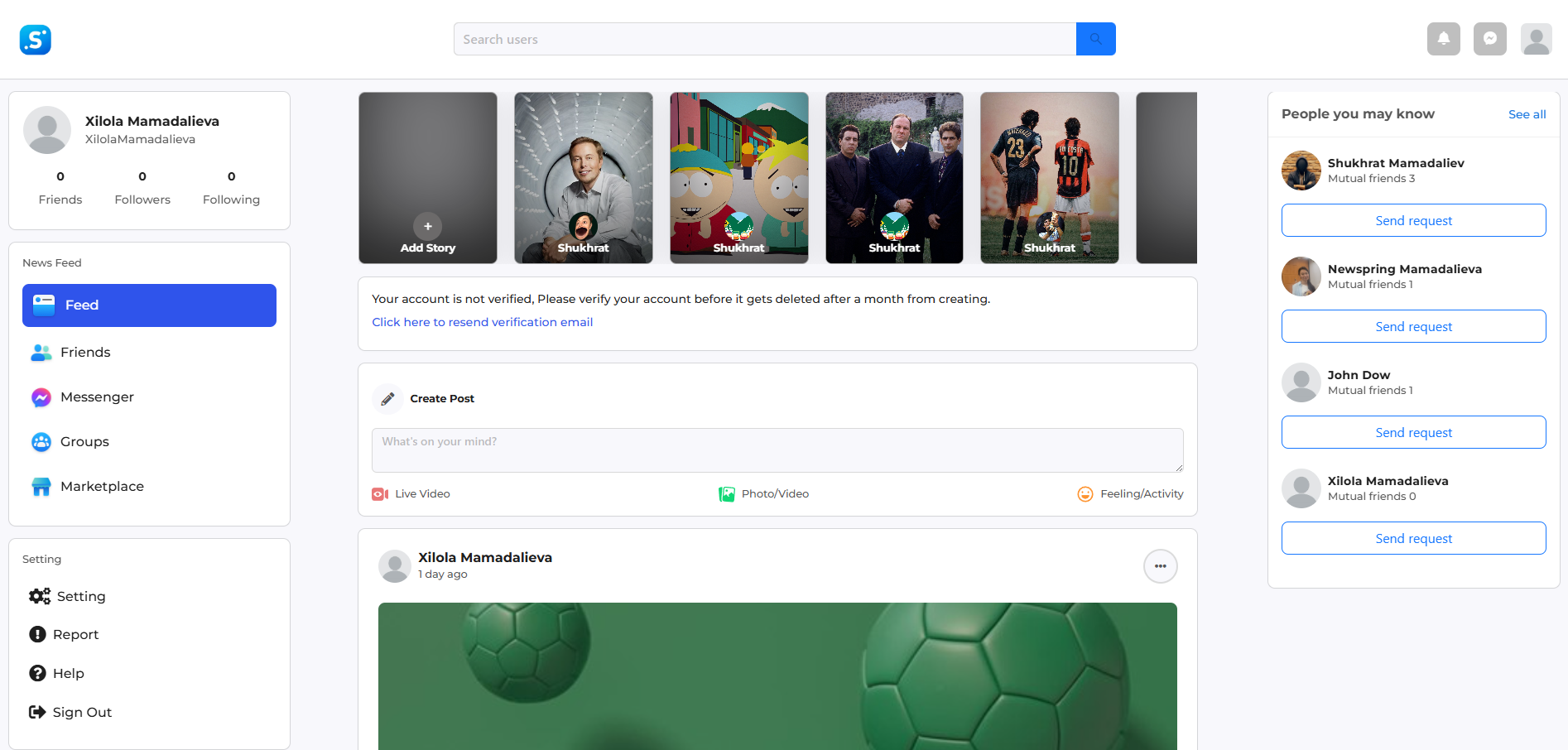Choose the Feeling/Activity smiley option
The height and width of the screenshot is (750, 1568).
[1085, 494]
